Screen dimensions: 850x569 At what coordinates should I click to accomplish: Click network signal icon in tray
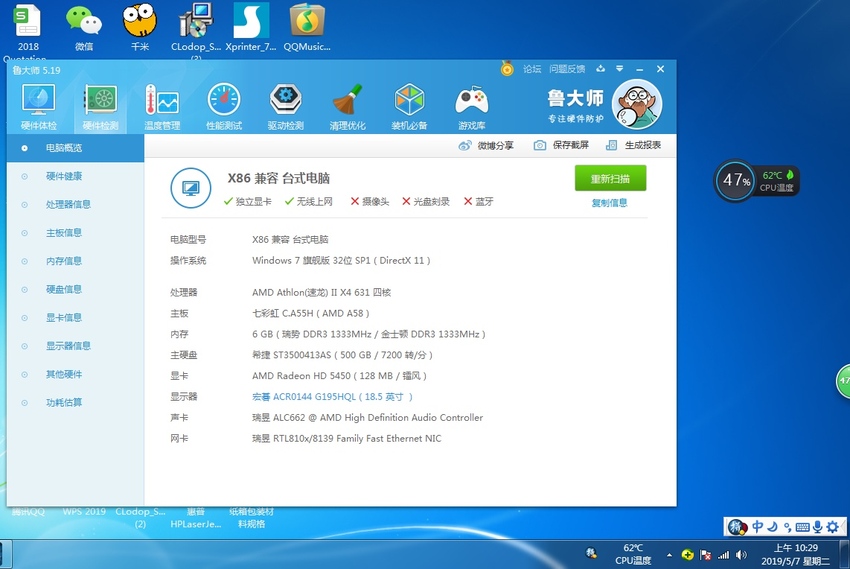pos(723,555)
